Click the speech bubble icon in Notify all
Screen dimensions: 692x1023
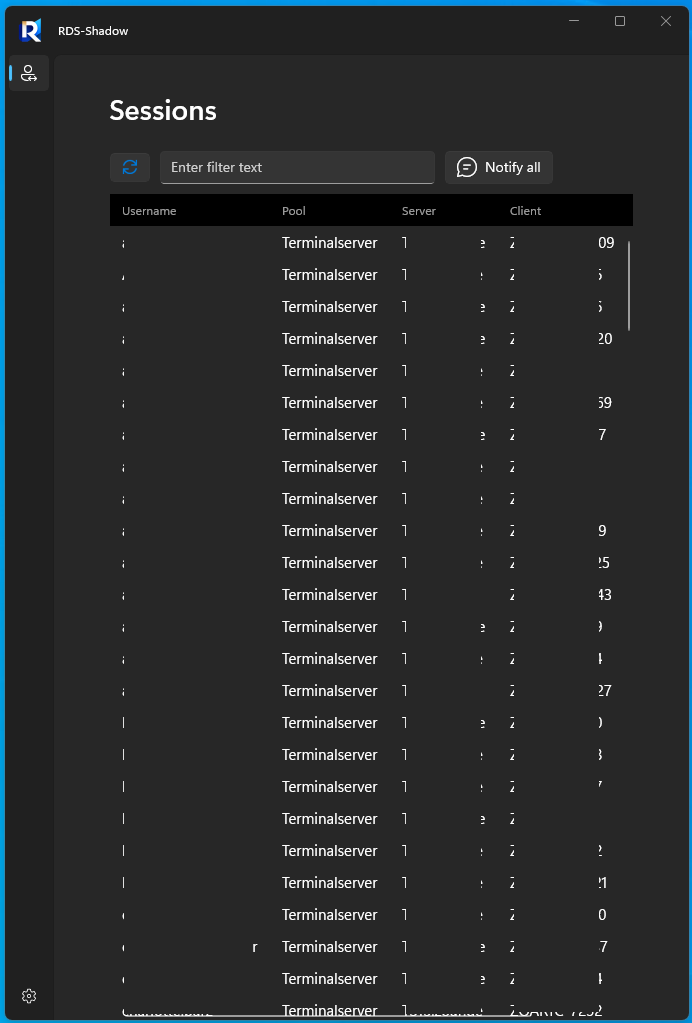(x=467, y=167)
